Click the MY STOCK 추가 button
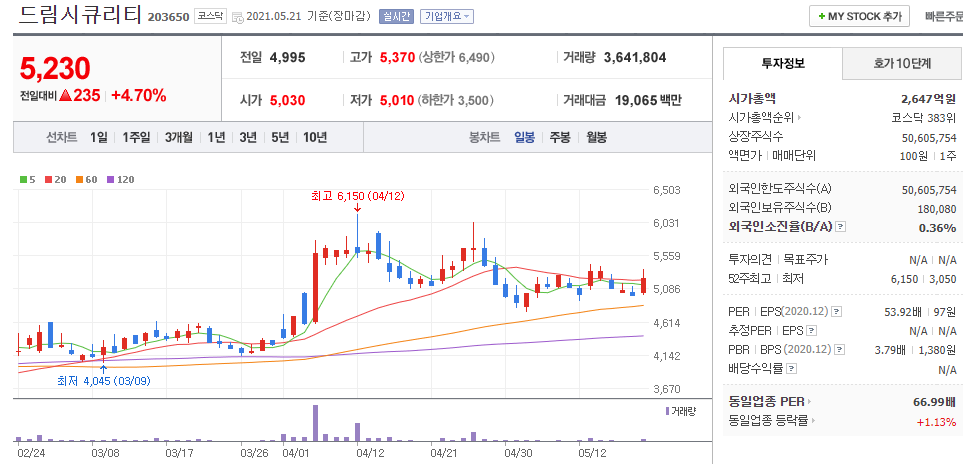The height and width of the screenshot is (464, 963). click(x=859, y=17)
